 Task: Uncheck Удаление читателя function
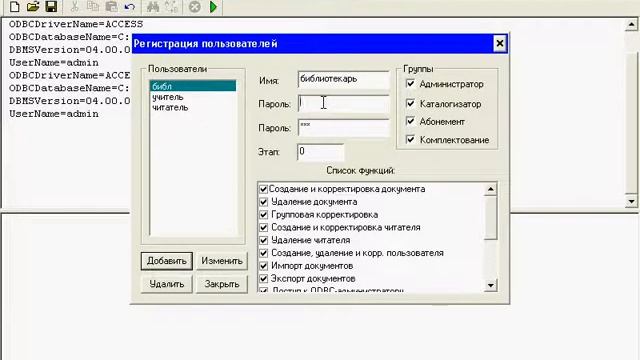tap(263, 240)
